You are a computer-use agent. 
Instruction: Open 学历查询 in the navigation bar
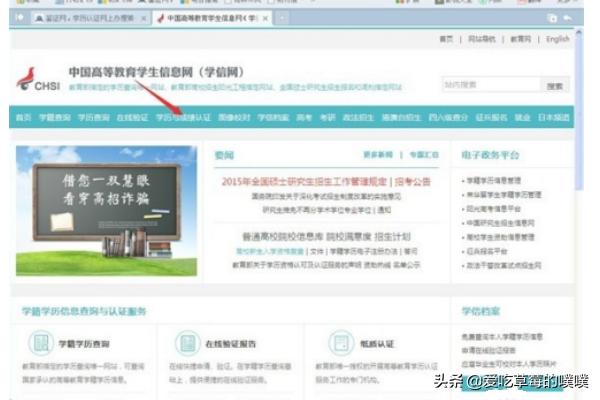[x=93, y=117]
